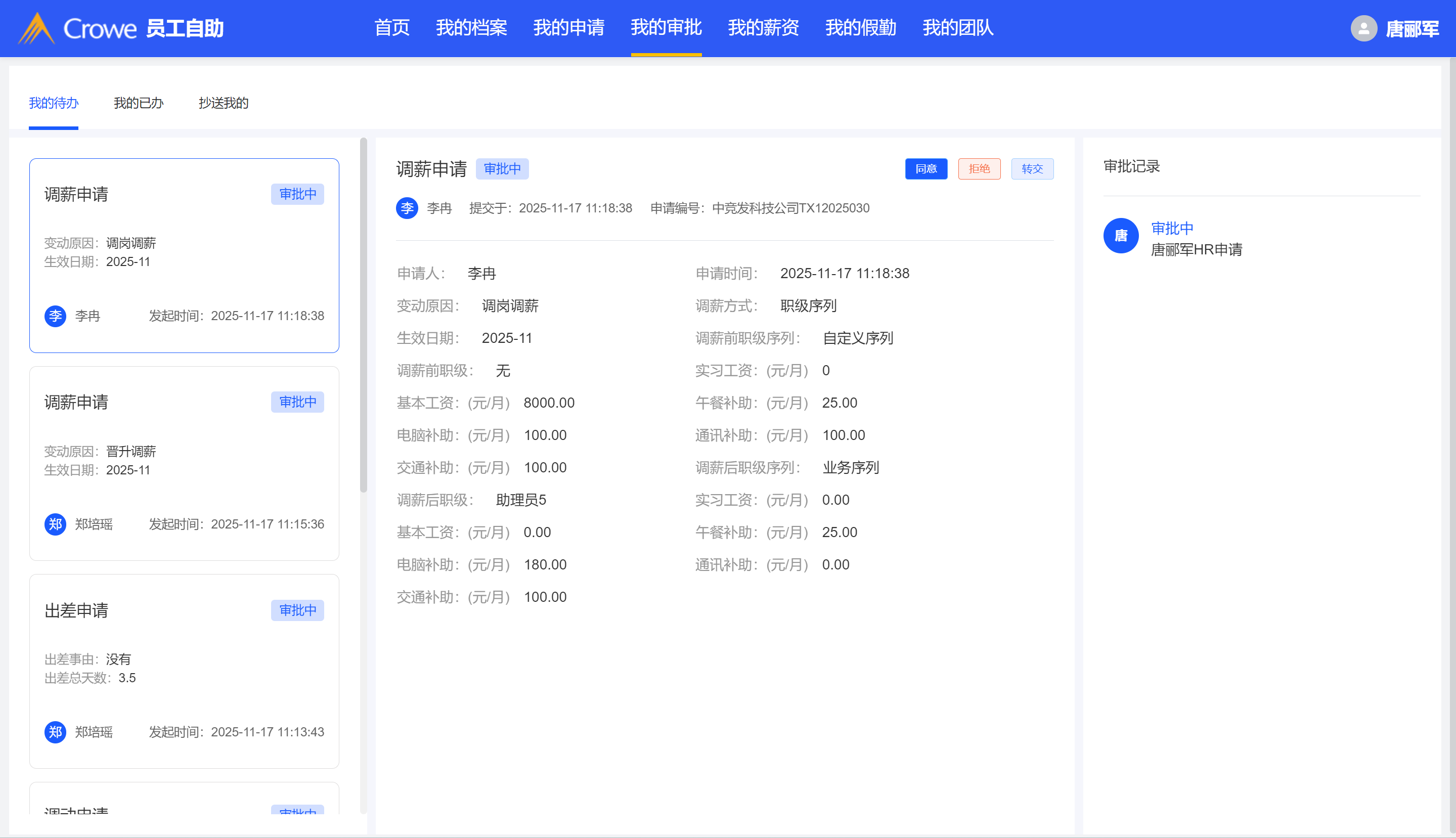1456x838 pixels.
Task: Navigate to 首页 in the top menu
Action: (391, 28)
